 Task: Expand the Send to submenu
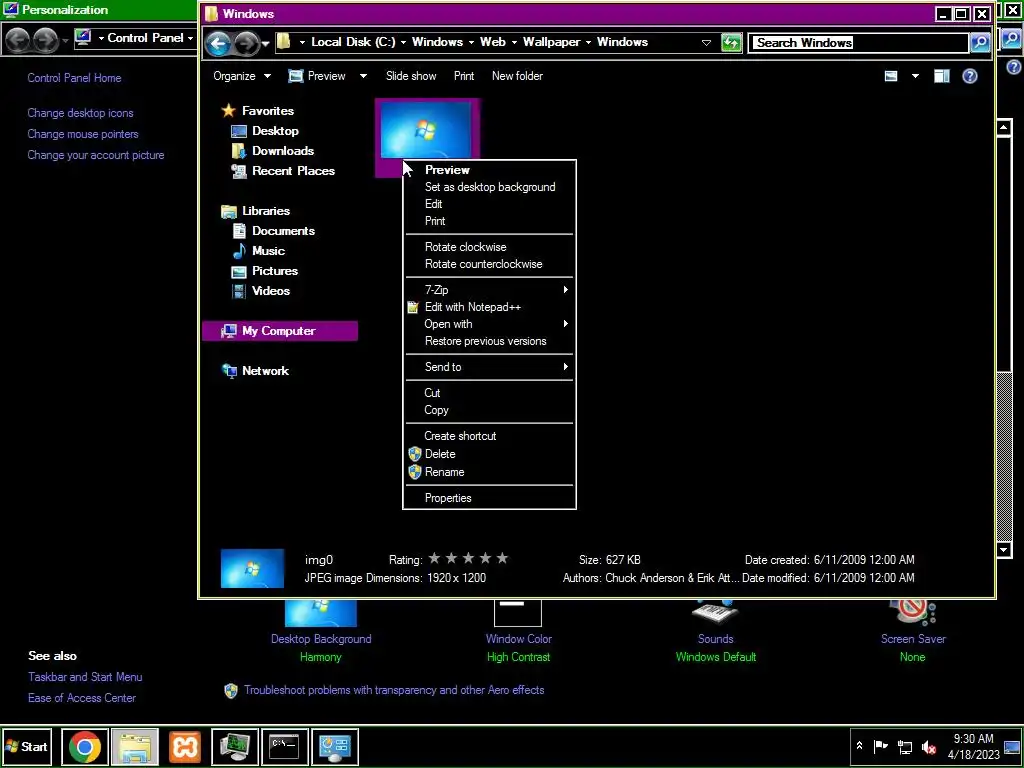point(489,367)
